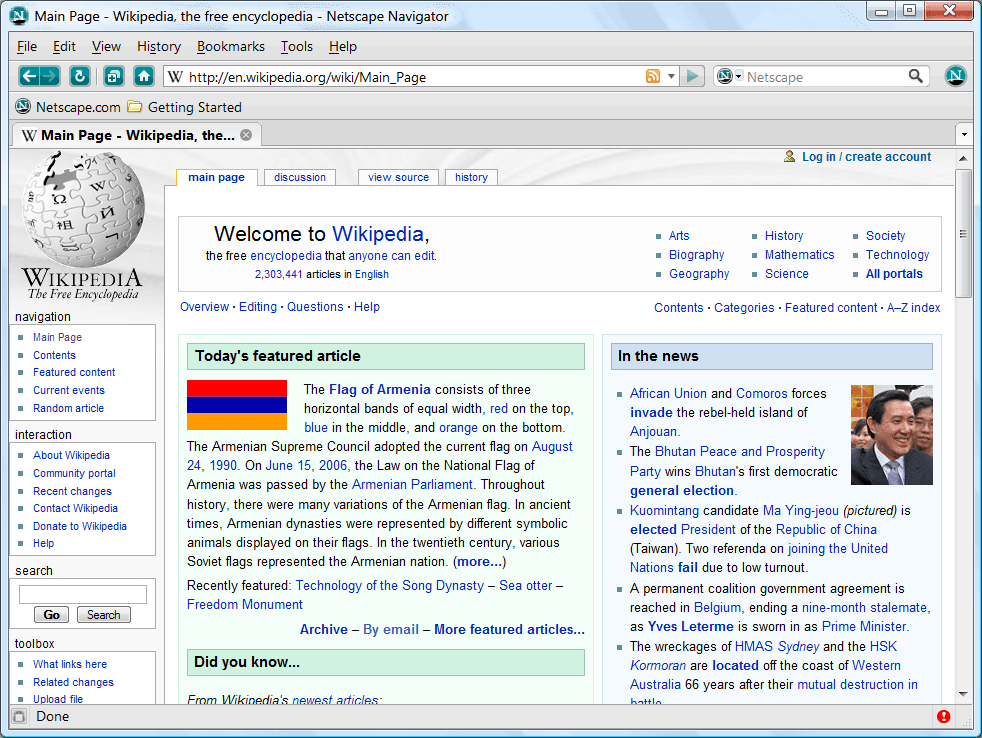Screen dimensions: 982x738
Task: Click the Wikipedia search text field
Action: click(x=83, y=594)
